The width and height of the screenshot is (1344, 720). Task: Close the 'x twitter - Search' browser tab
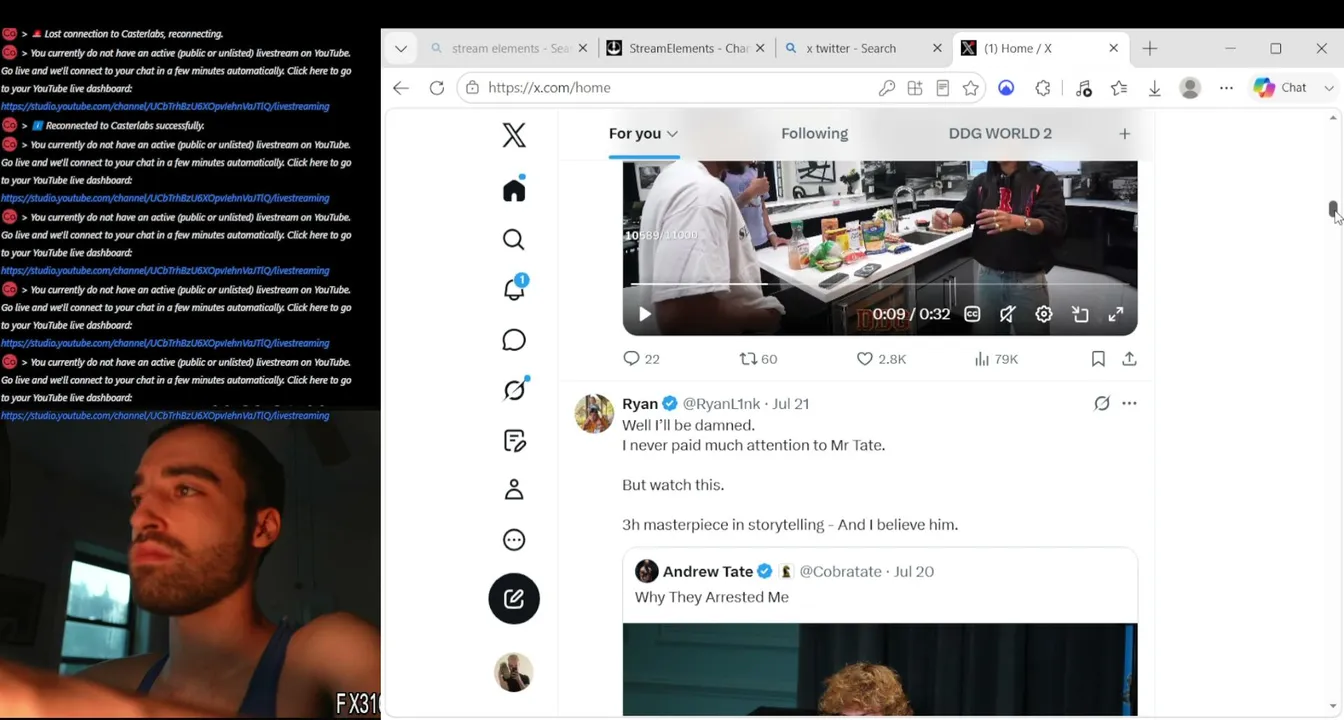point(937,48)
